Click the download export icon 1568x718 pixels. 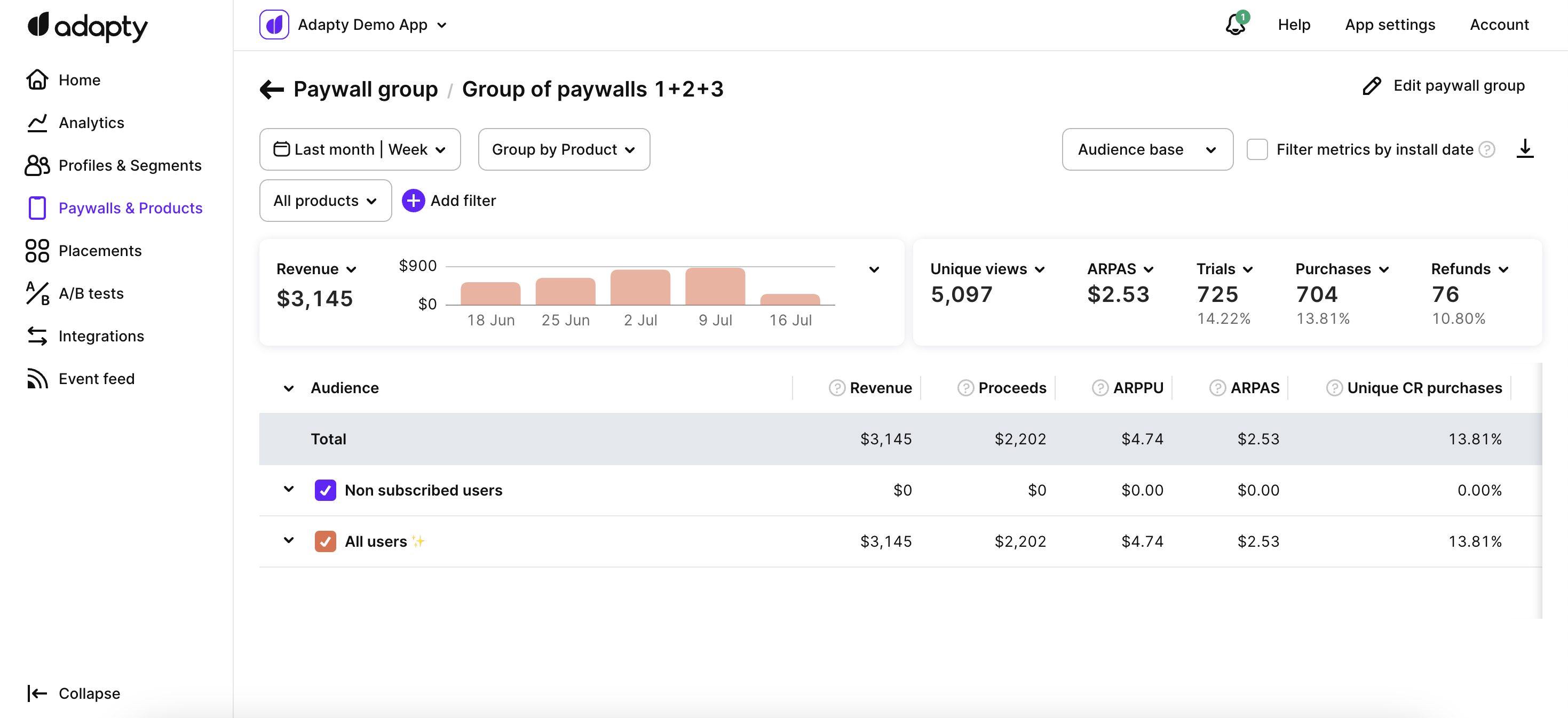pos(1524,148)
